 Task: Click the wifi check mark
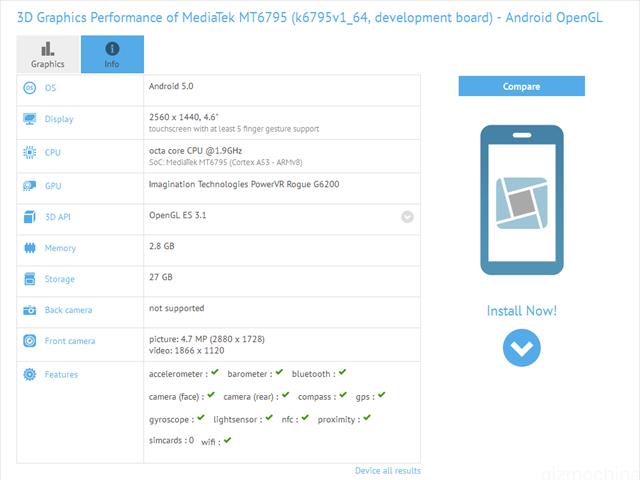227,440
